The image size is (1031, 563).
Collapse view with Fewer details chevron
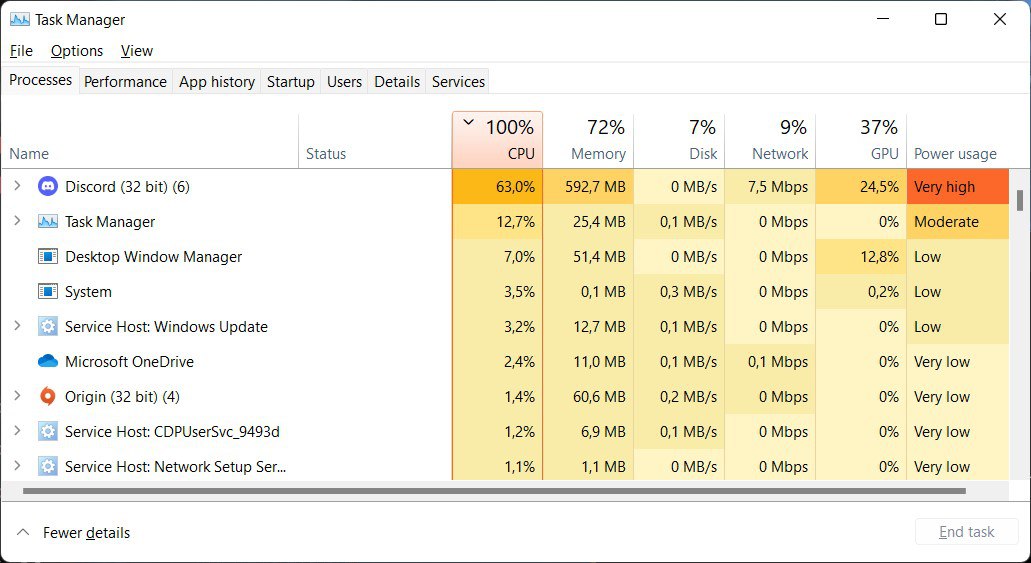click(22, 532)
